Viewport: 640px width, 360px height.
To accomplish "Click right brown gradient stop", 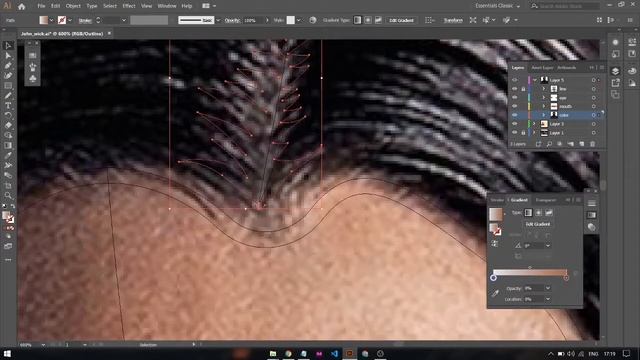I will [566, 278].
